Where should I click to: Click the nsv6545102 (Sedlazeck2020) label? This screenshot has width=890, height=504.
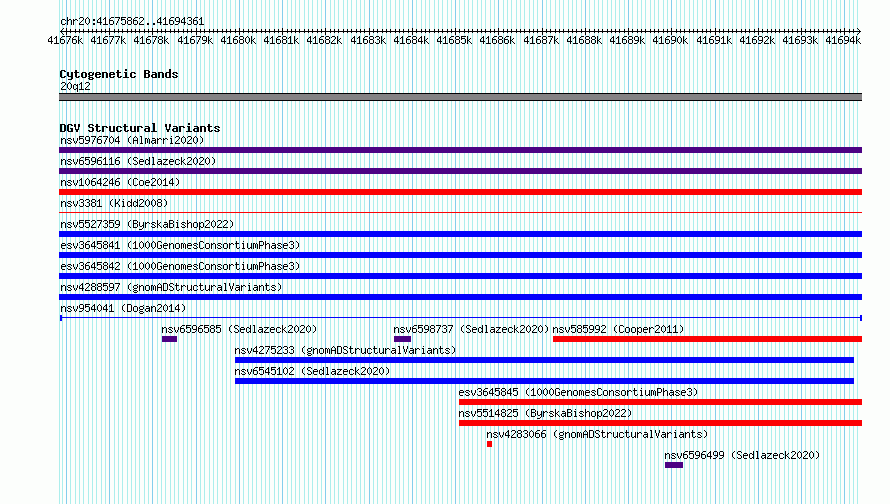tap(312, 371)
